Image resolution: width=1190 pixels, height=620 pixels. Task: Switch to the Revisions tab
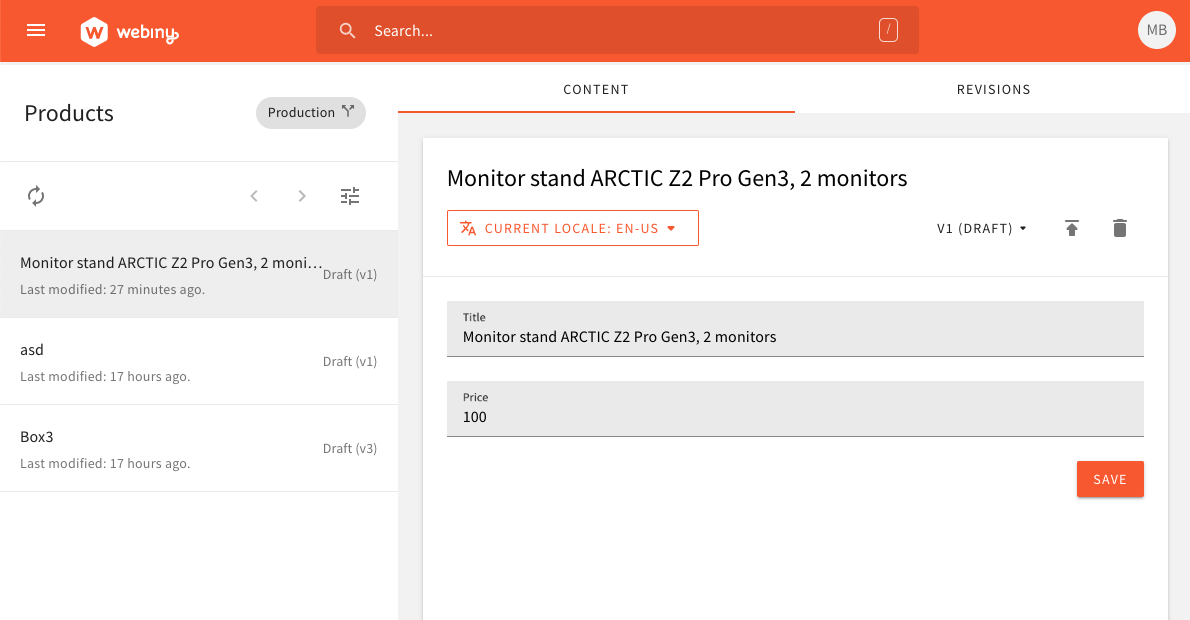(x=993, y=90)
